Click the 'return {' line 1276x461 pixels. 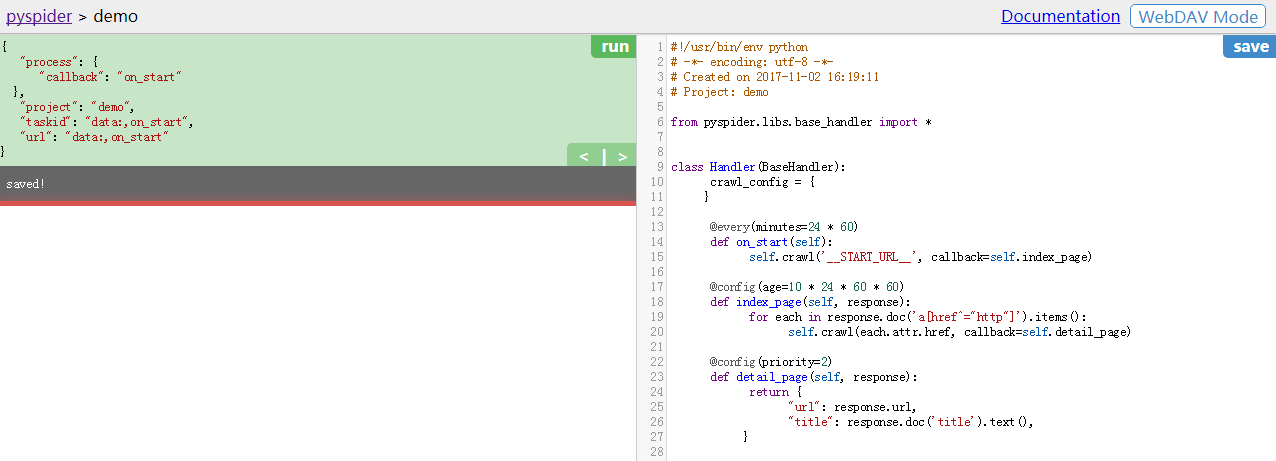(x=775, y=392)
